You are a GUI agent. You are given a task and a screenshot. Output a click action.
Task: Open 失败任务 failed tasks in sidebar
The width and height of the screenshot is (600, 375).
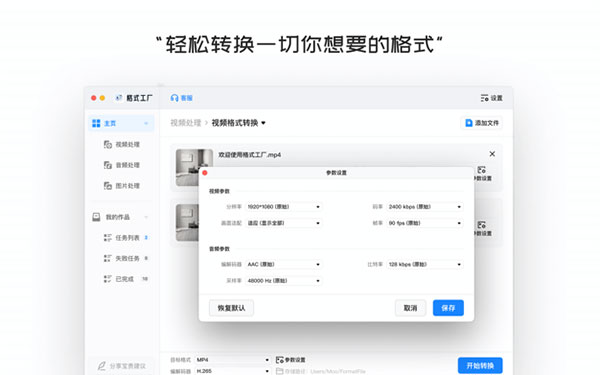point(126,258)
